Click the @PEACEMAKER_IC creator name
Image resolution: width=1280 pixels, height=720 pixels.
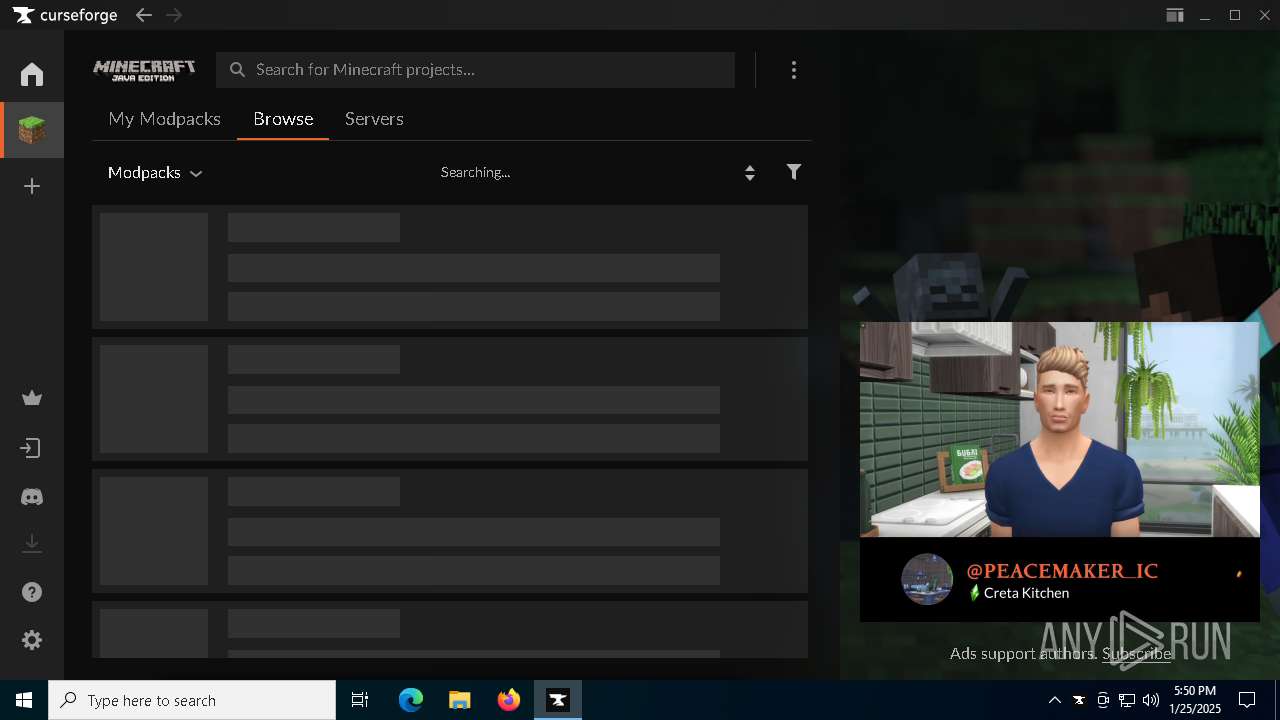(1062, 571)
